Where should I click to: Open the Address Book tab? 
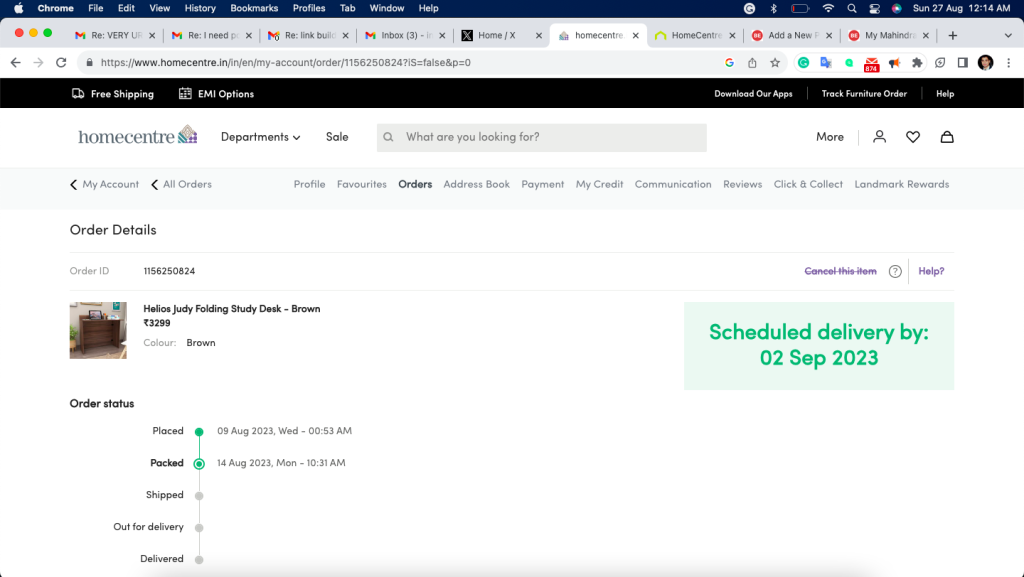pyautogui.click(x=476, y=184)
